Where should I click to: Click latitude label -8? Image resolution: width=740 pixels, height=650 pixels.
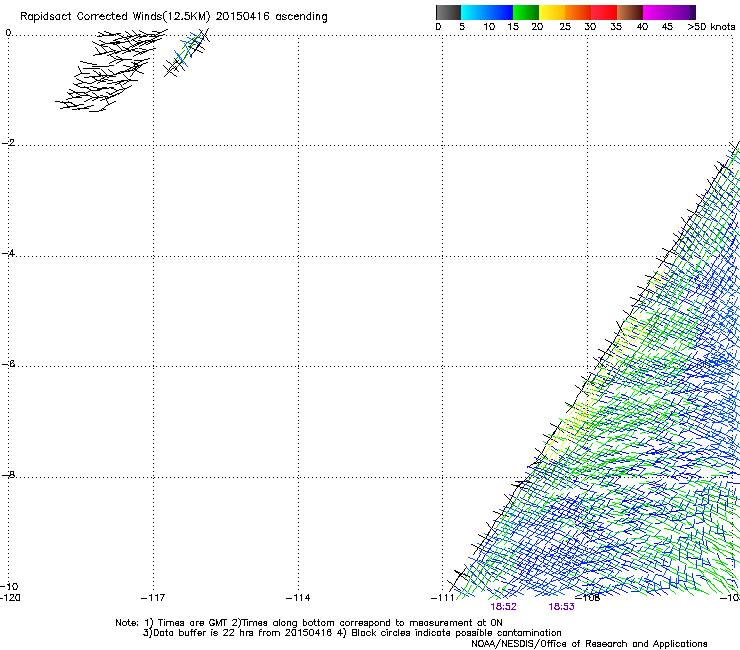coord(8,475)
